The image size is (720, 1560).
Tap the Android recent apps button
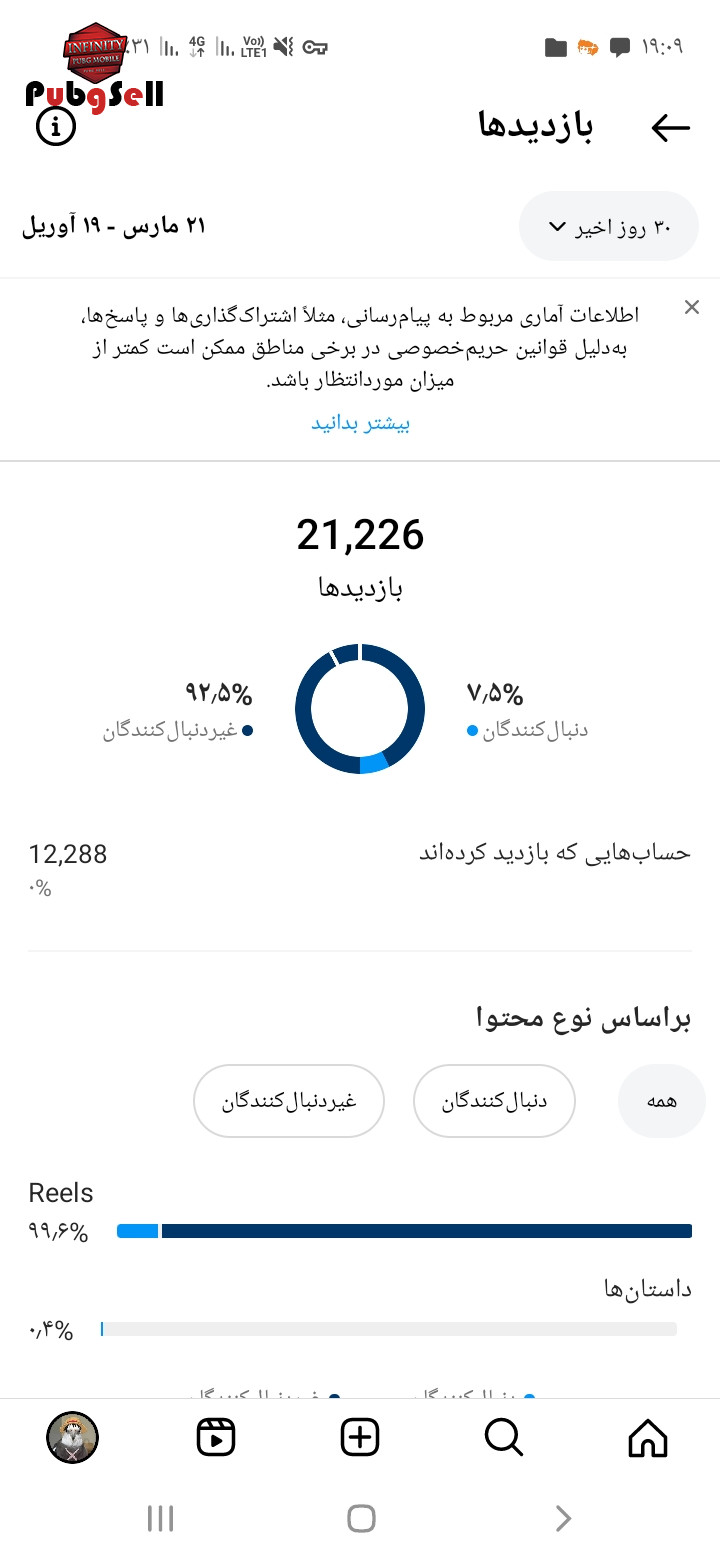pyautogui.click(x=160, y=1519)
